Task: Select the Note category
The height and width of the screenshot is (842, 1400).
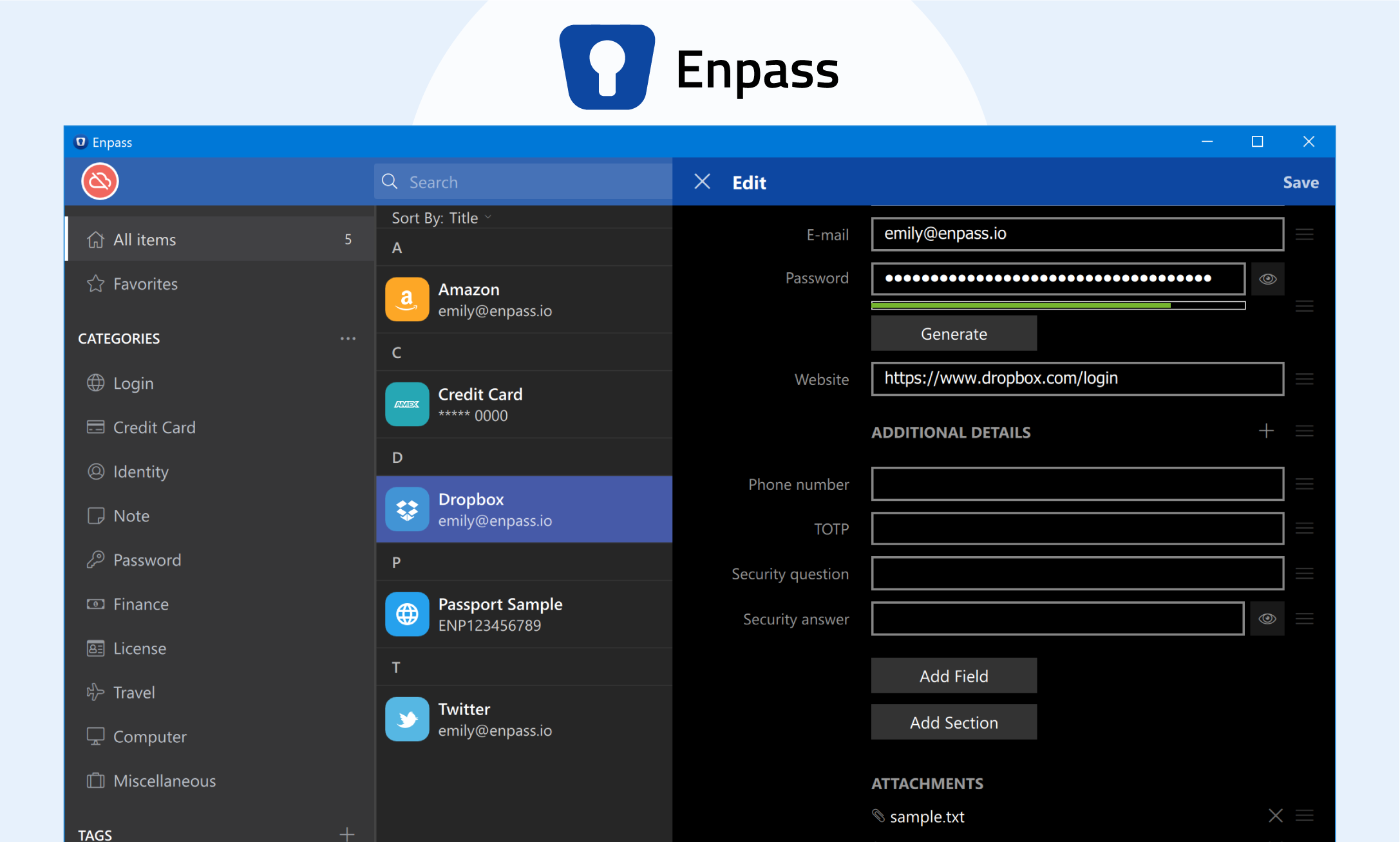Action: (x=220, y=516)
